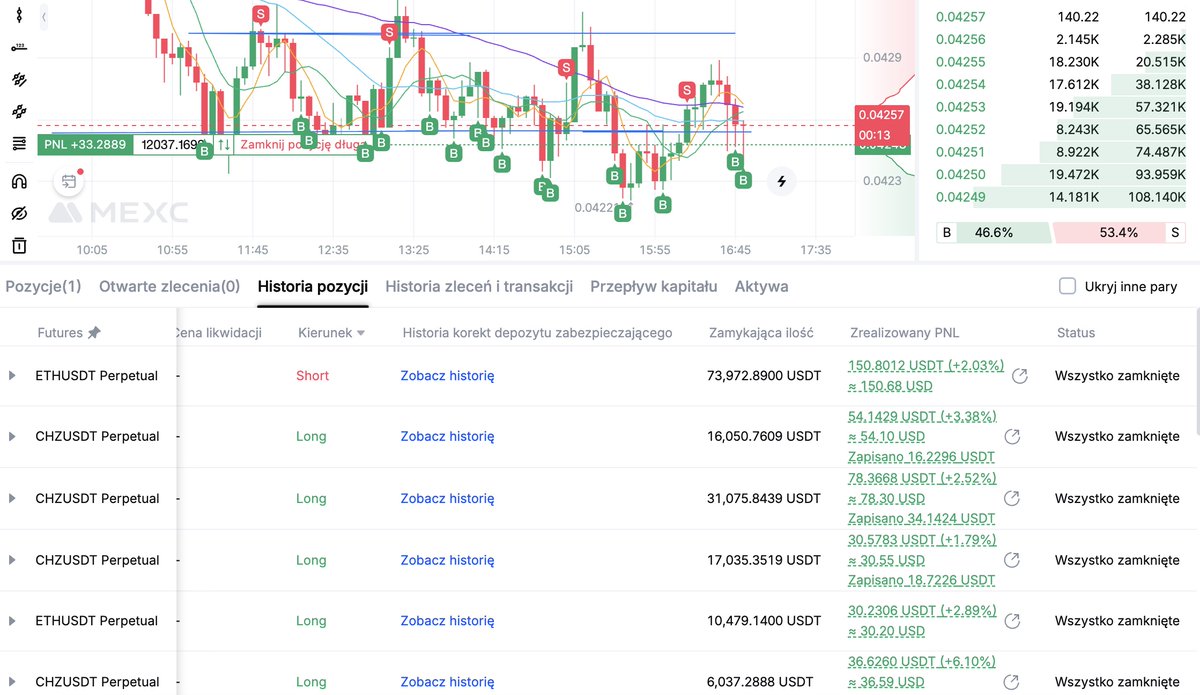Viewport: 1200px width, 695px height.
Task: Select the brush pattern tool with slash
Action: [x=19, y=79]
